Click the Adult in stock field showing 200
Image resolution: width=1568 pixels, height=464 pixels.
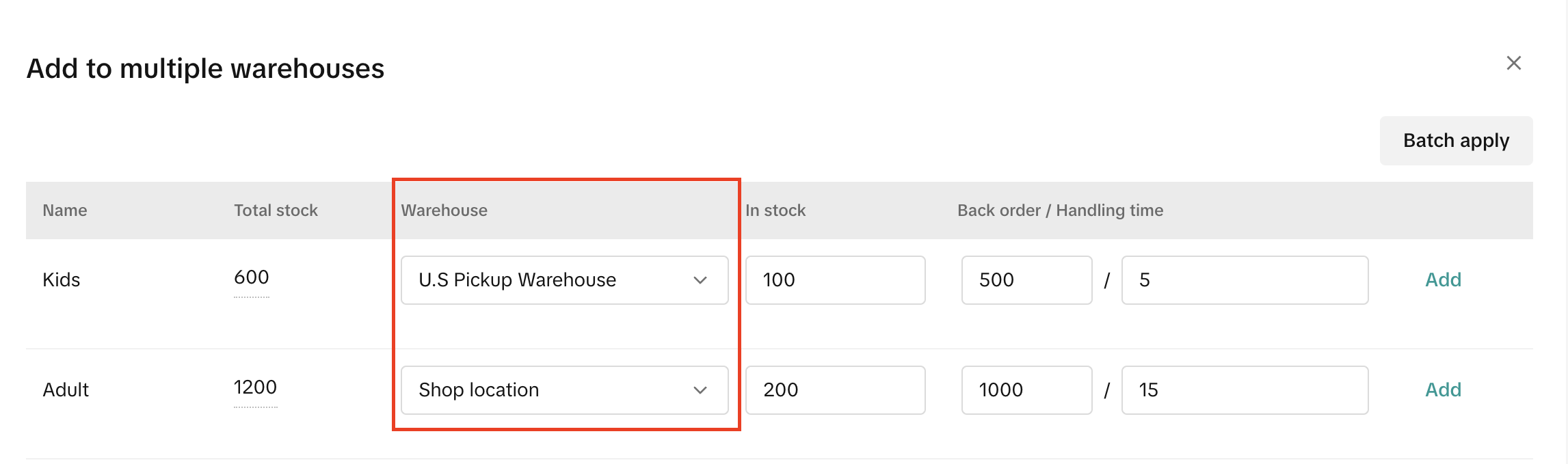pyautogui.click(x=835, y=390)
